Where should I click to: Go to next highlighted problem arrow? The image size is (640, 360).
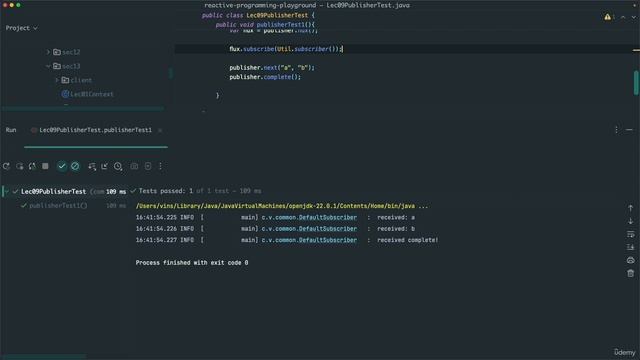click(x=633, y=17)
